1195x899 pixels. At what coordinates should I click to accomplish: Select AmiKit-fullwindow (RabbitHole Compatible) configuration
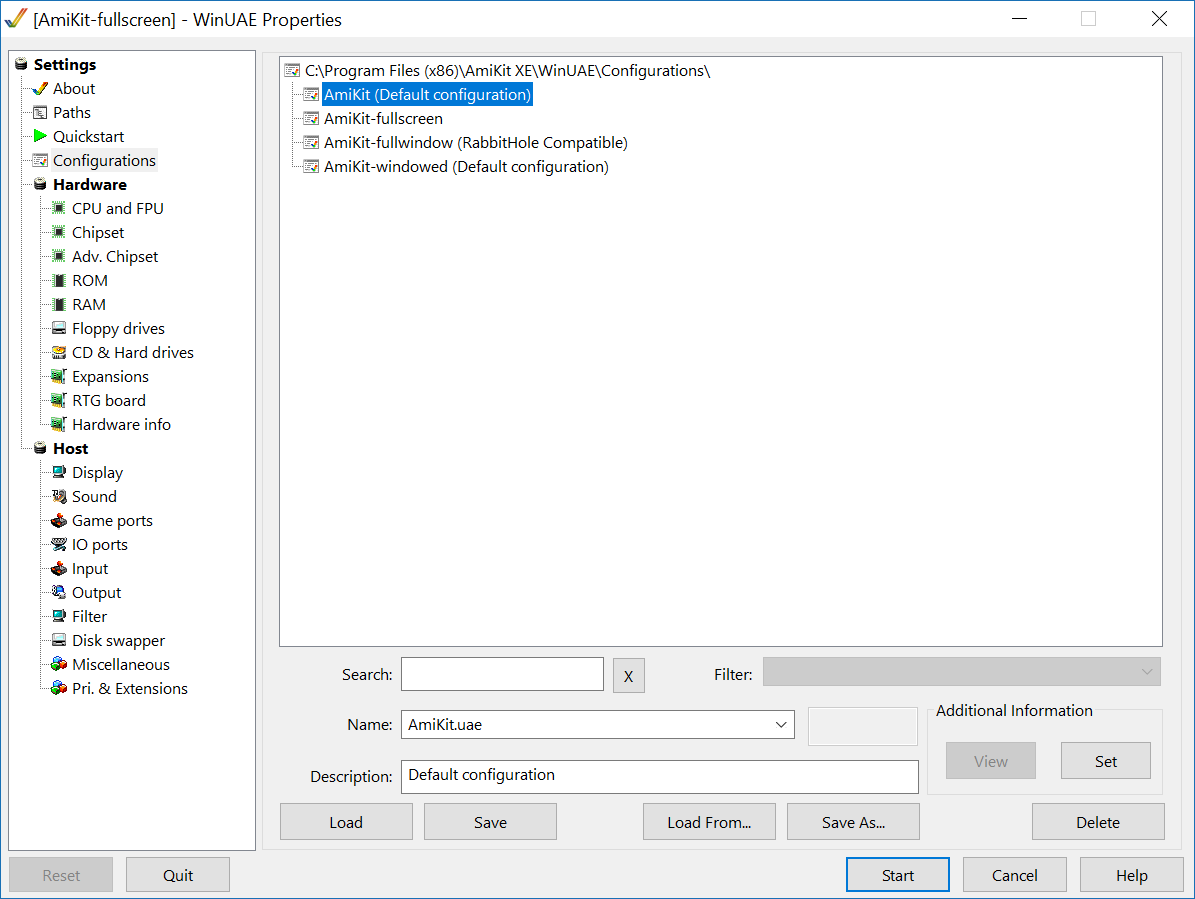coord(476,142)
